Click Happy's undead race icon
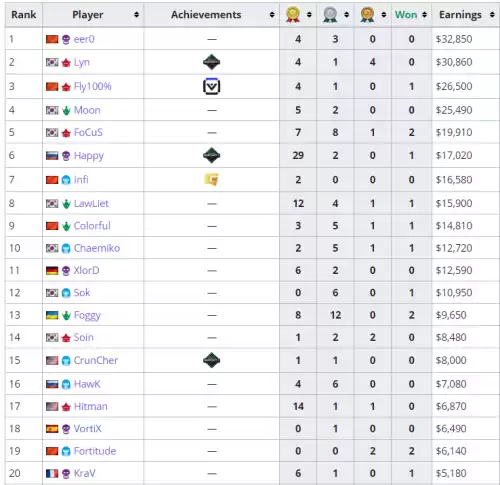The height and width of the screenshot is (485, 500). click(66, 156)
